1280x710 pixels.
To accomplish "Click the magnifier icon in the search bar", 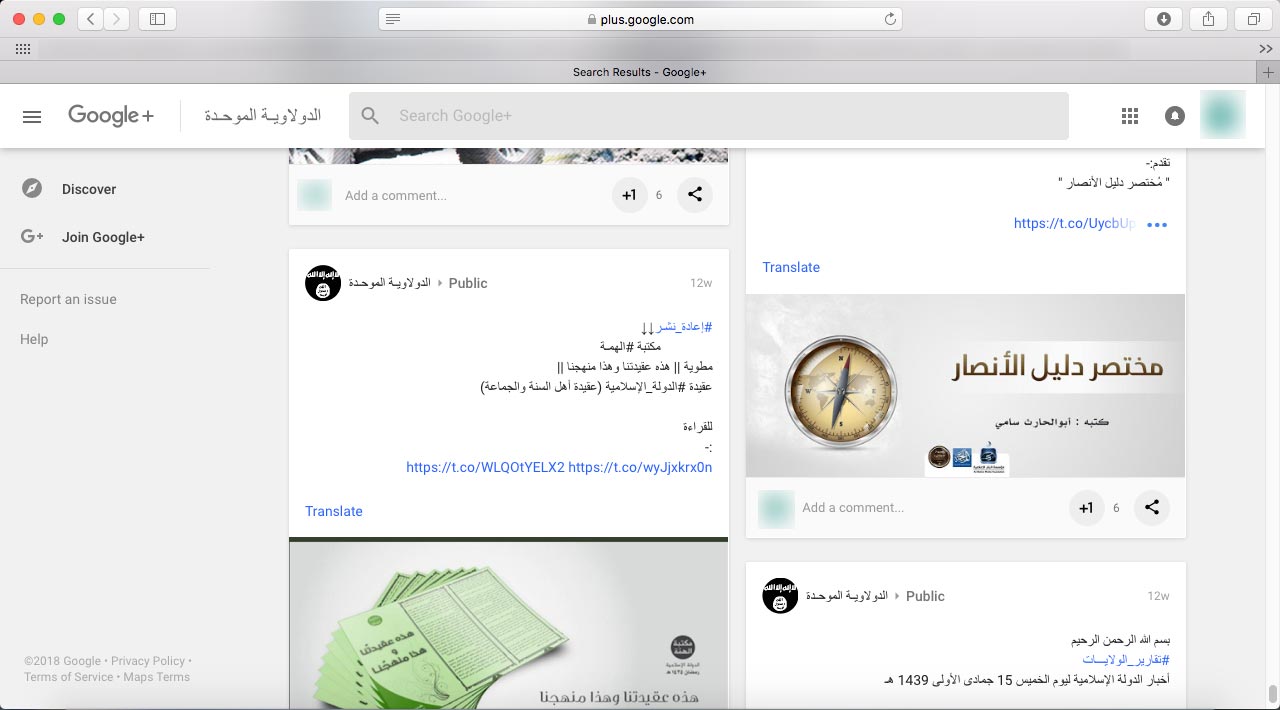I will click(370, 116).
